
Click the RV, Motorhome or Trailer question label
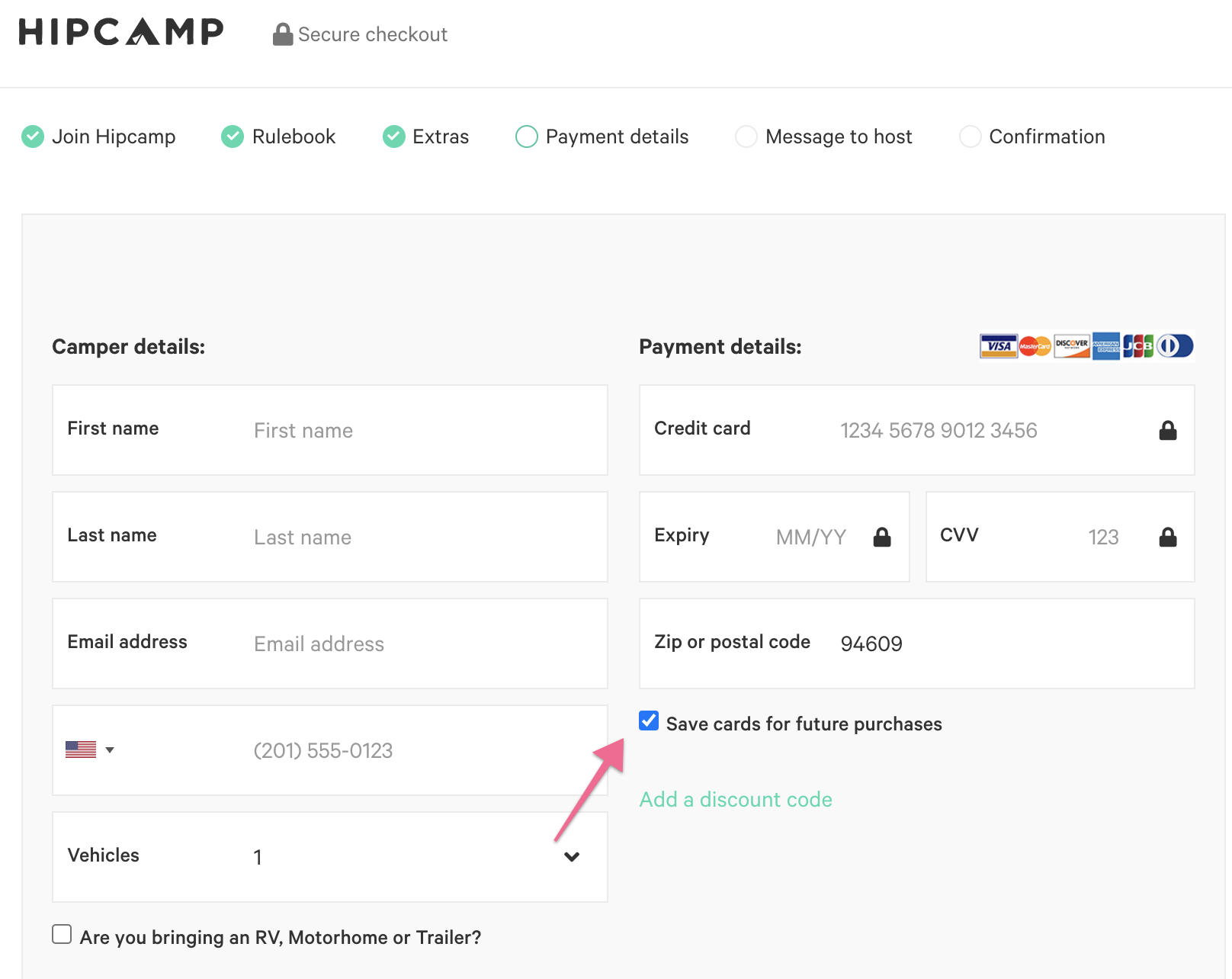281,937
